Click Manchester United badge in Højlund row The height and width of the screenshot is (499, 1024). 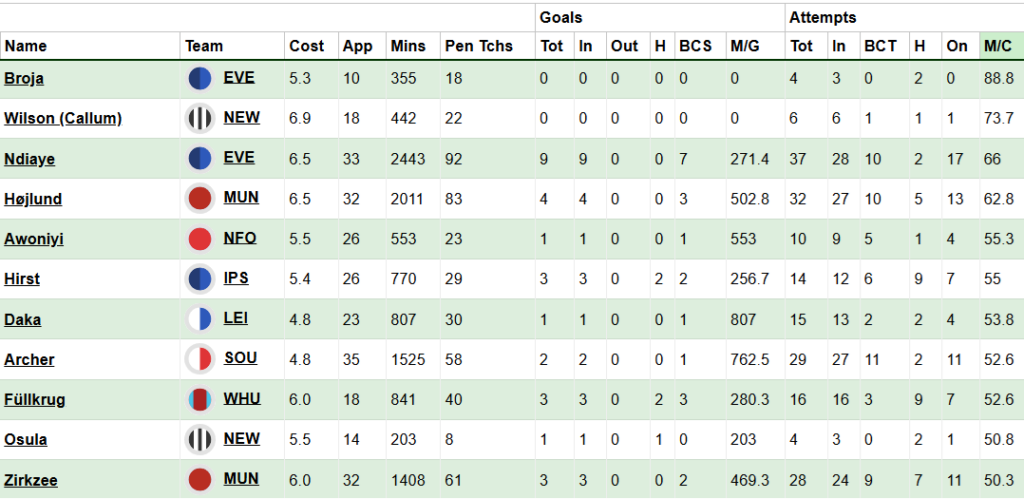200,199
